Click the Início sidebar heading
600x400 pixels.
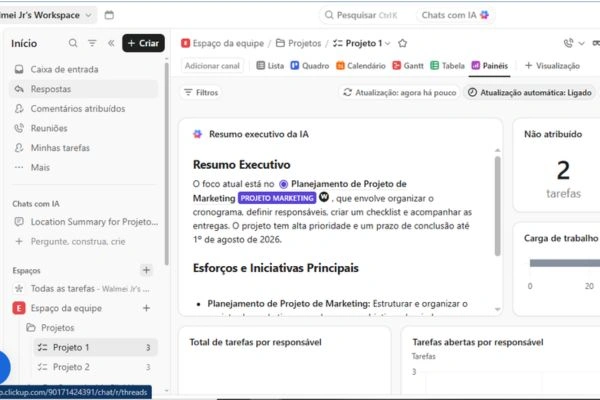(x=24, y=43)
